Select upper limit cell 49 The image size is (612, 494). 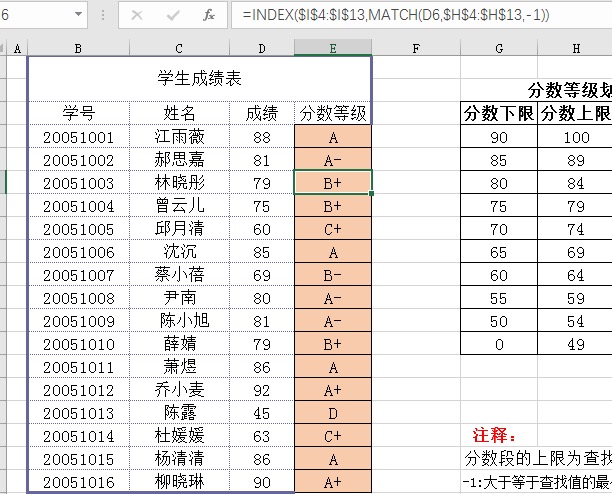[575, 344]
